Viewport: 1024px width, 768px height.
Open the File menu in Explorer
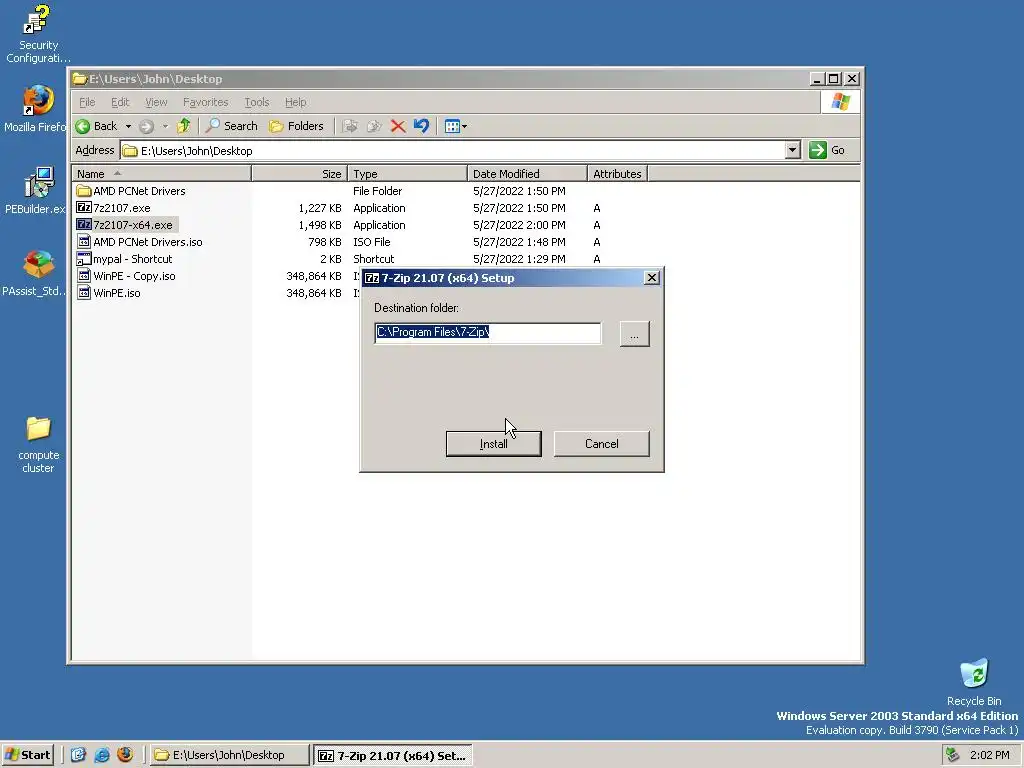coord(87,102)
